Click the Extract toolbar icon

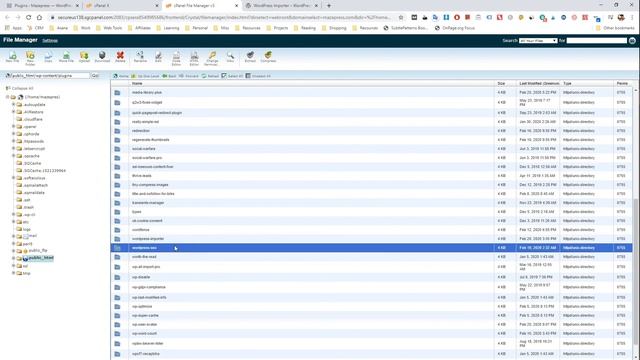click(x=250, y=56)
